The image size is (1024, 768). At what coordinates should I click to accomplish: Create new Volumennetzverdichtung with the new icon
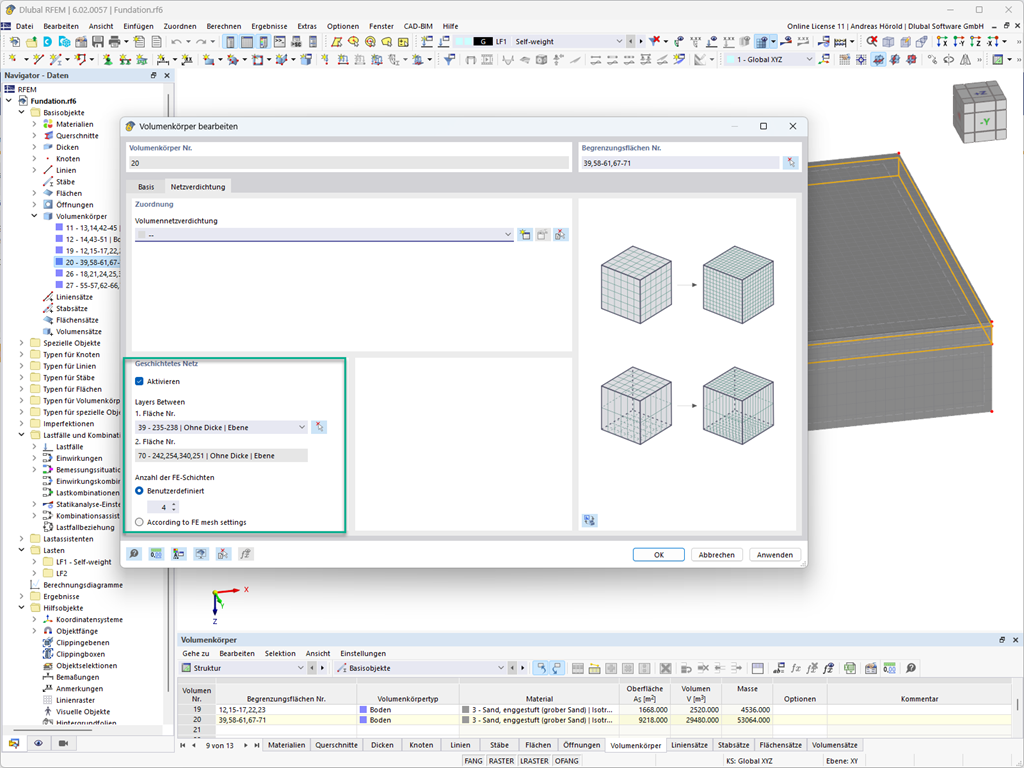point(525,235)
